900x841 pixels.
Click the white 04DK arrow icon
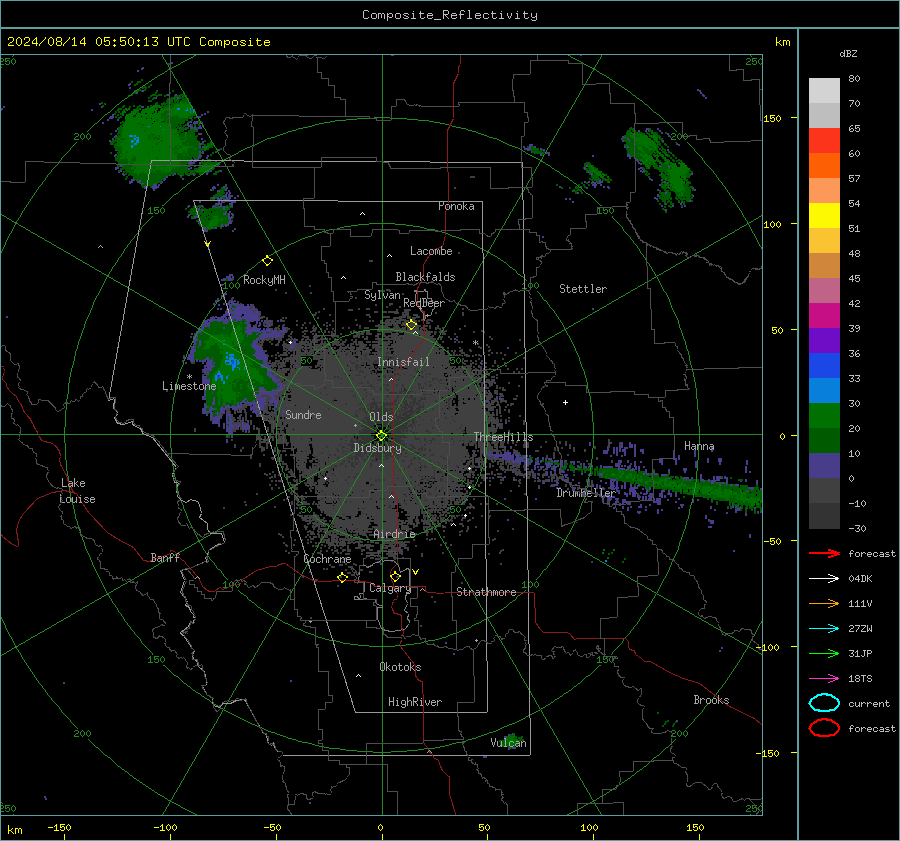[x=824, y=579]
